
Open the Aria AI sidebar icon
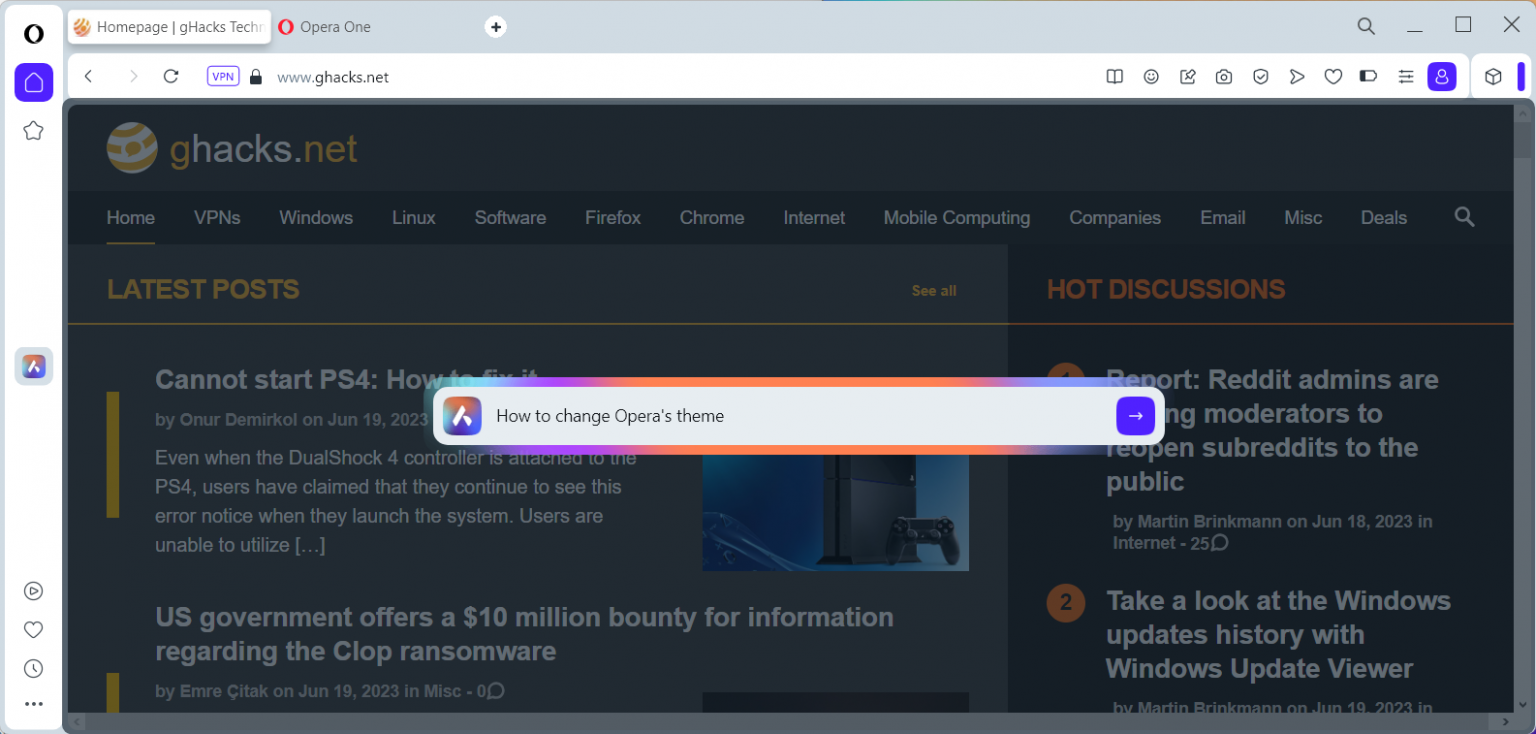click(x=34, y=366)
